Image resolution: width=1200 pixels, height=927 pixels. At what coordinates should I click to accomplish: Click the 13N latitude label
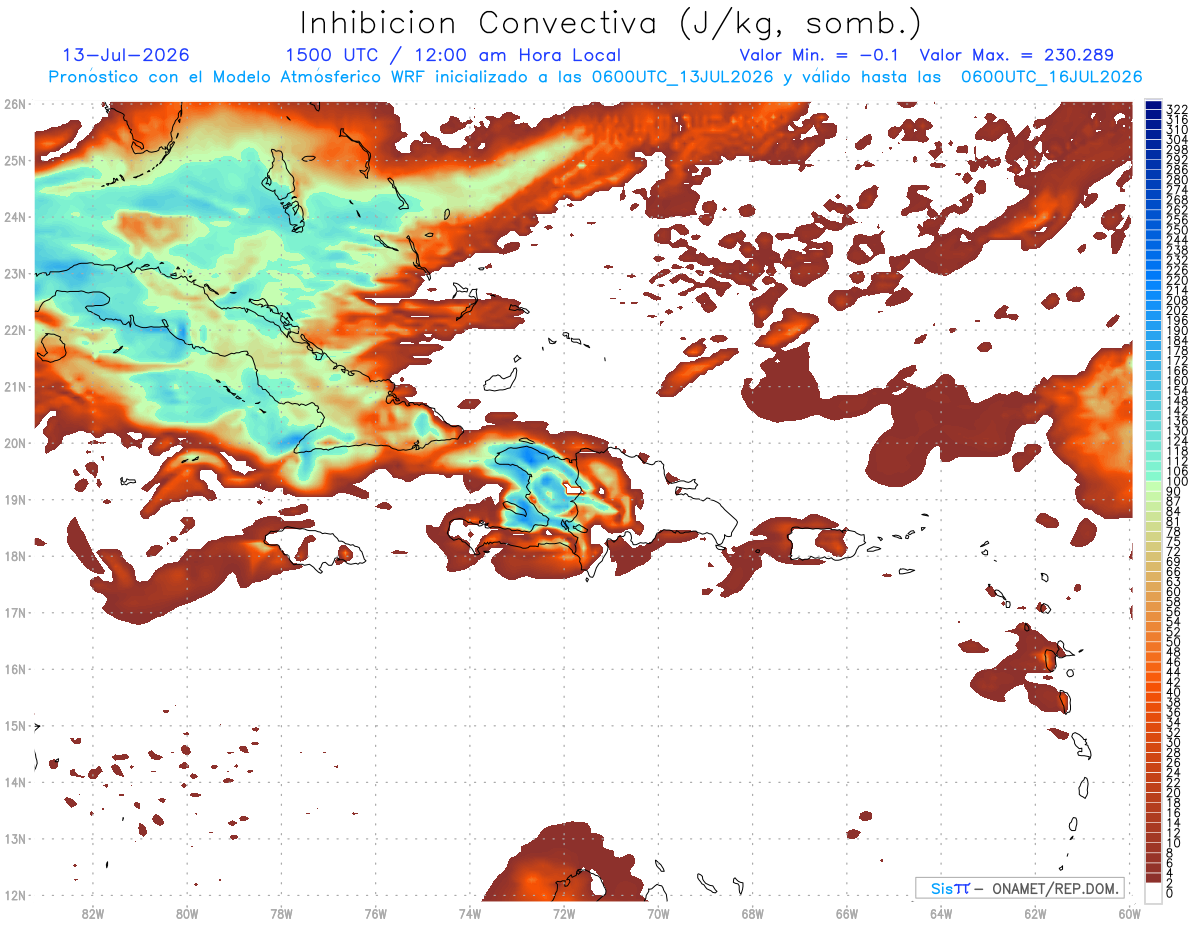tap(15, 838)
